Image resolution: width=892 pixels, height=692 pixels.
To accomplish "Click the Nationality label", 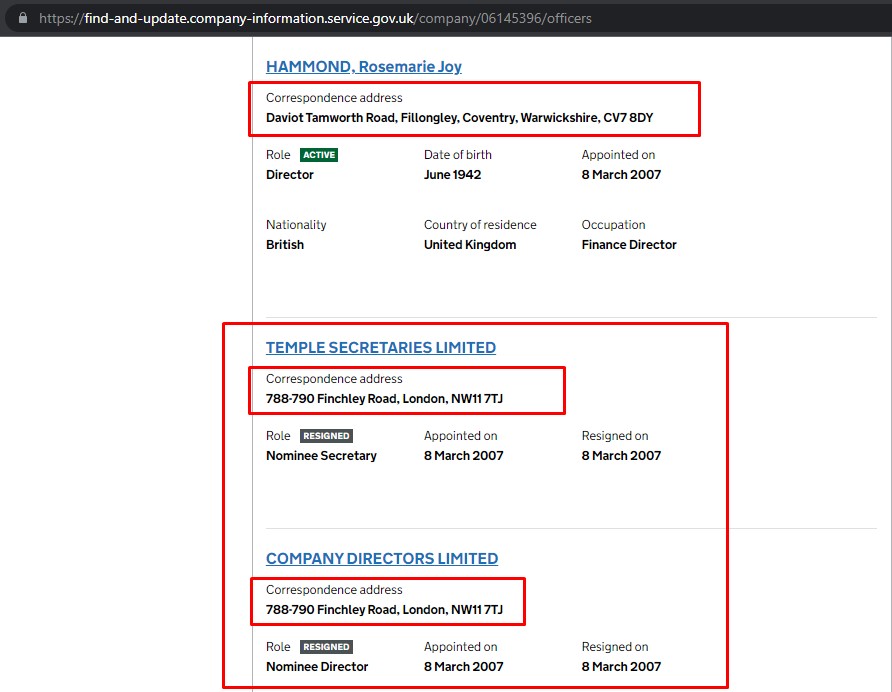I will click(296, 225).
